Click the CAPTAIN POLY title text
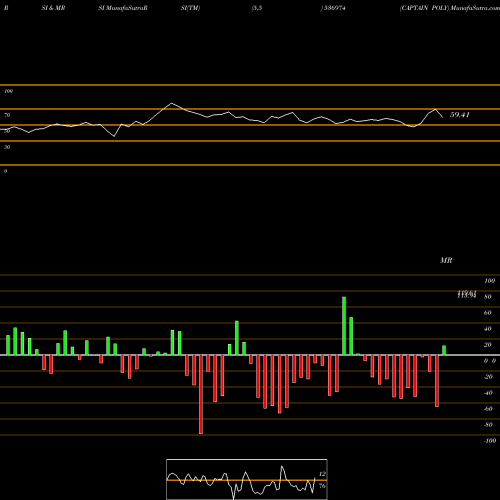 click(x=424, y=8)
